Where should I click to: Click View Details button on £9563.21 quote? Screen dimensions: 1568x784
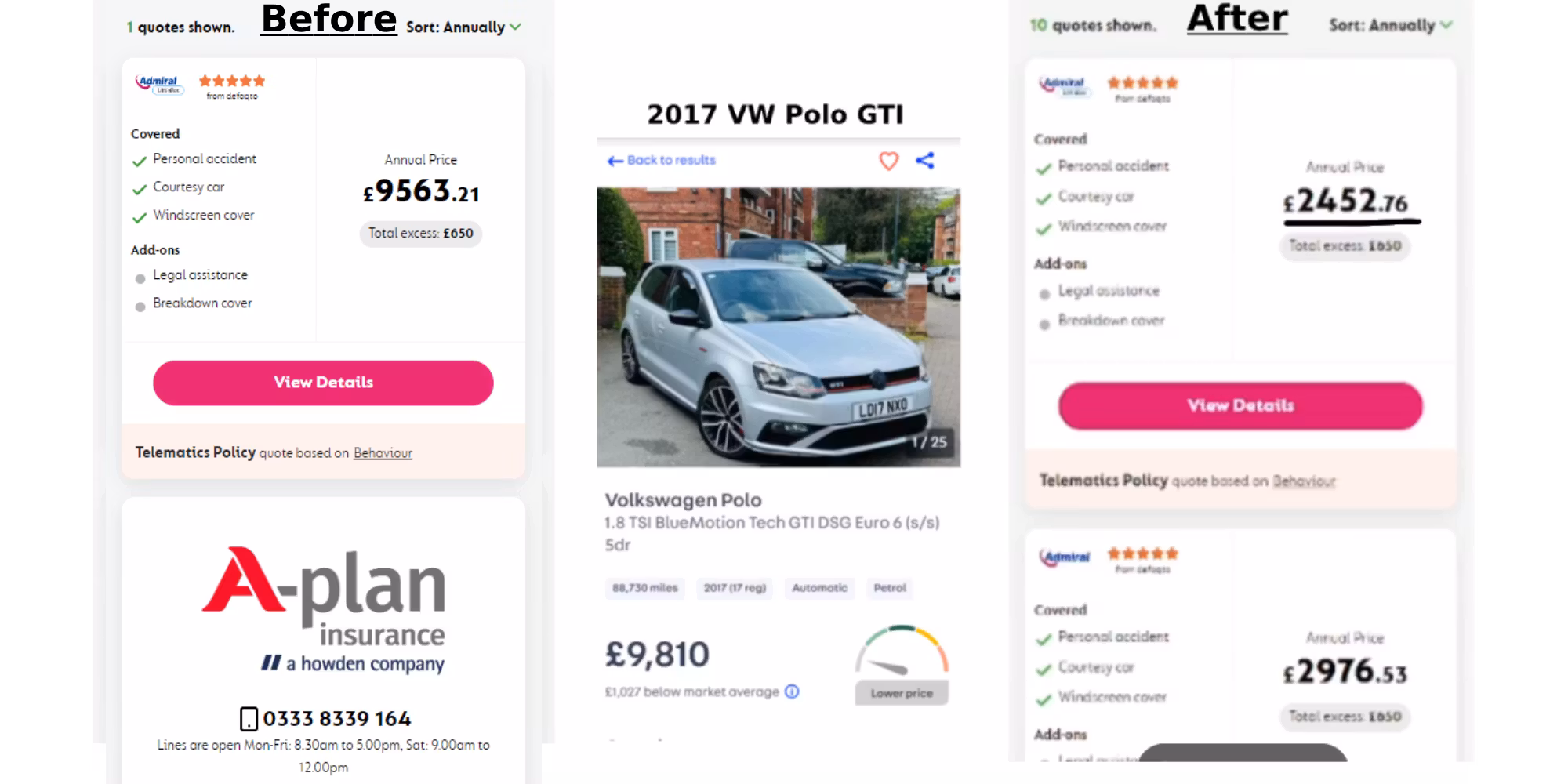pyautogui.click(x=323, y=383)
